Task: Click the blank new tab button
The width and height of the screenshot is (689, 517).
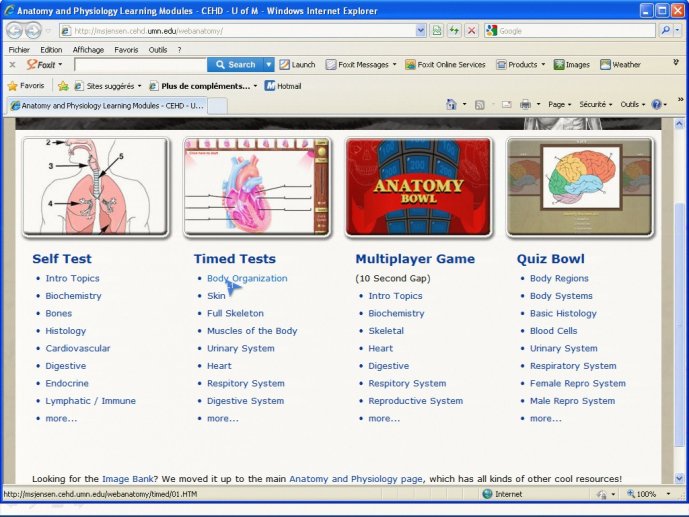Action: tap(217, 106)
